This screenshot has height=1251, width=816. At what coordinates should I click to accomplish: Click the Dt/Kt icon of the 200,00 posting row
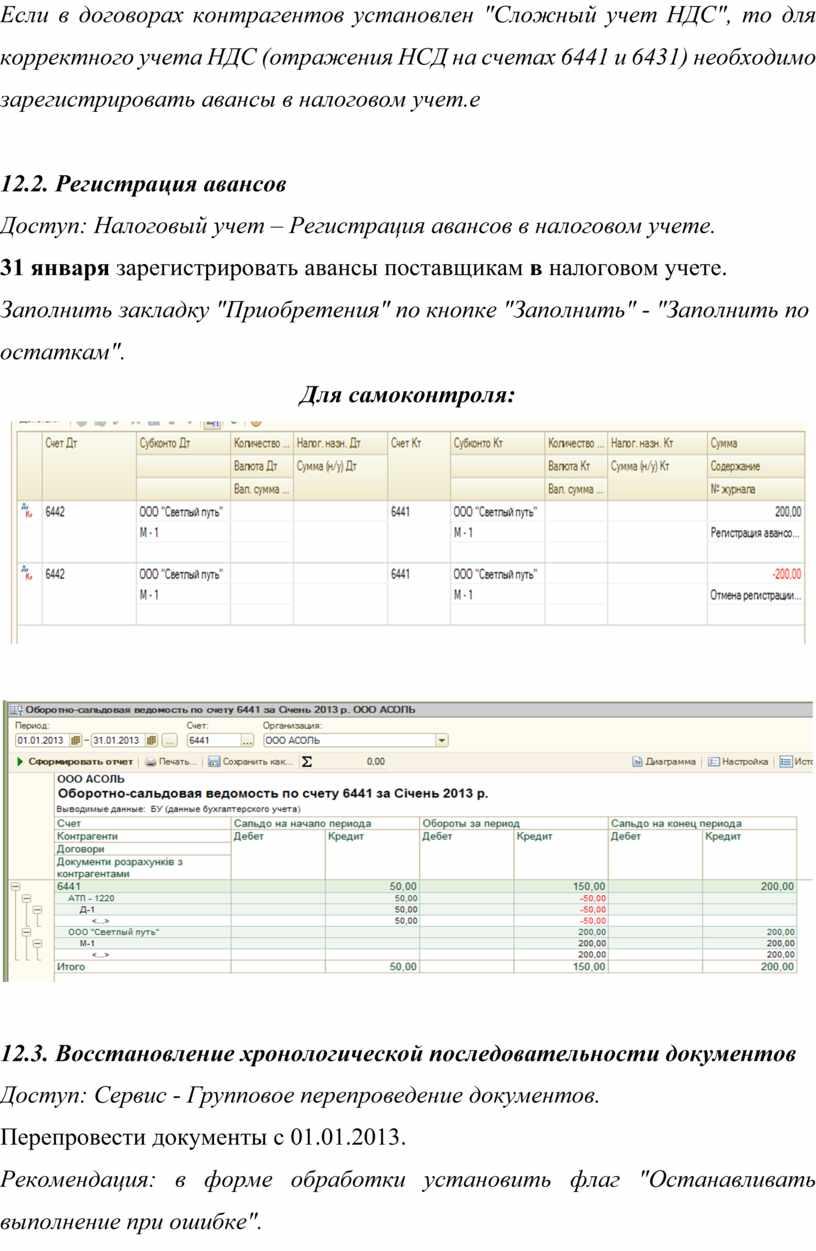coord(25,511)
